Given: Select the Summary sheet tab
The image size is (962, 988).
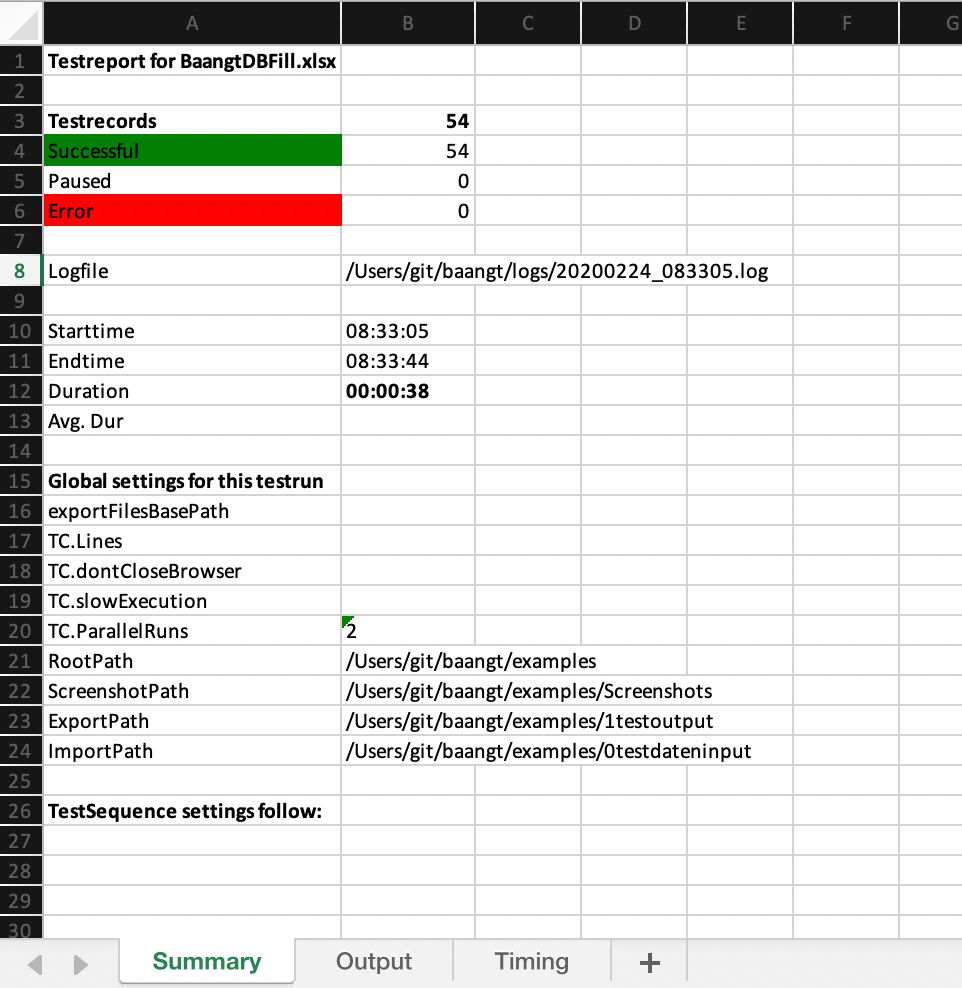Looking at the screenshot, I should (207, 962).
